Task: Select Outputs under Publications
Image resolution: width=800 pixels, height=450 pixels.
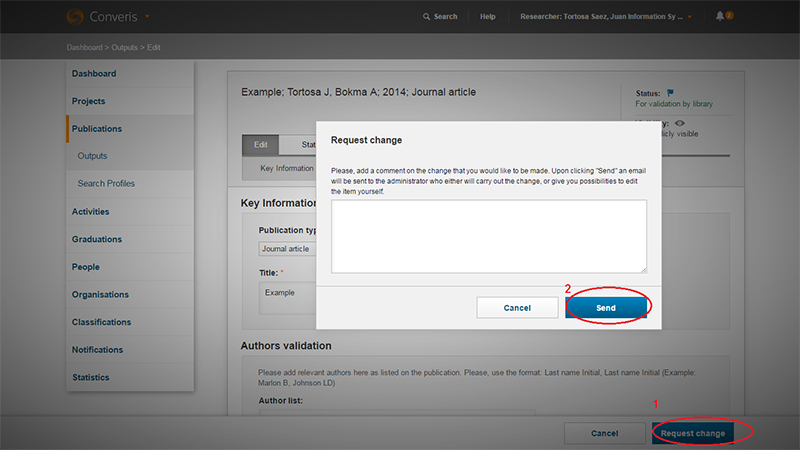Action: pos(92,156)
